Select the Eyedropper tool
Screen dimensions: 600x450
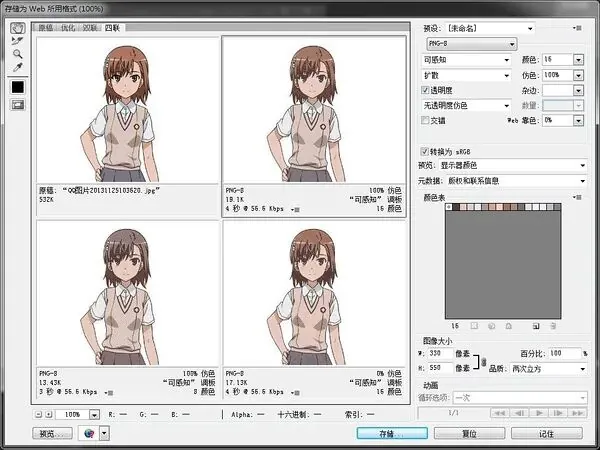pyautogui.click(x=18, y=67)
